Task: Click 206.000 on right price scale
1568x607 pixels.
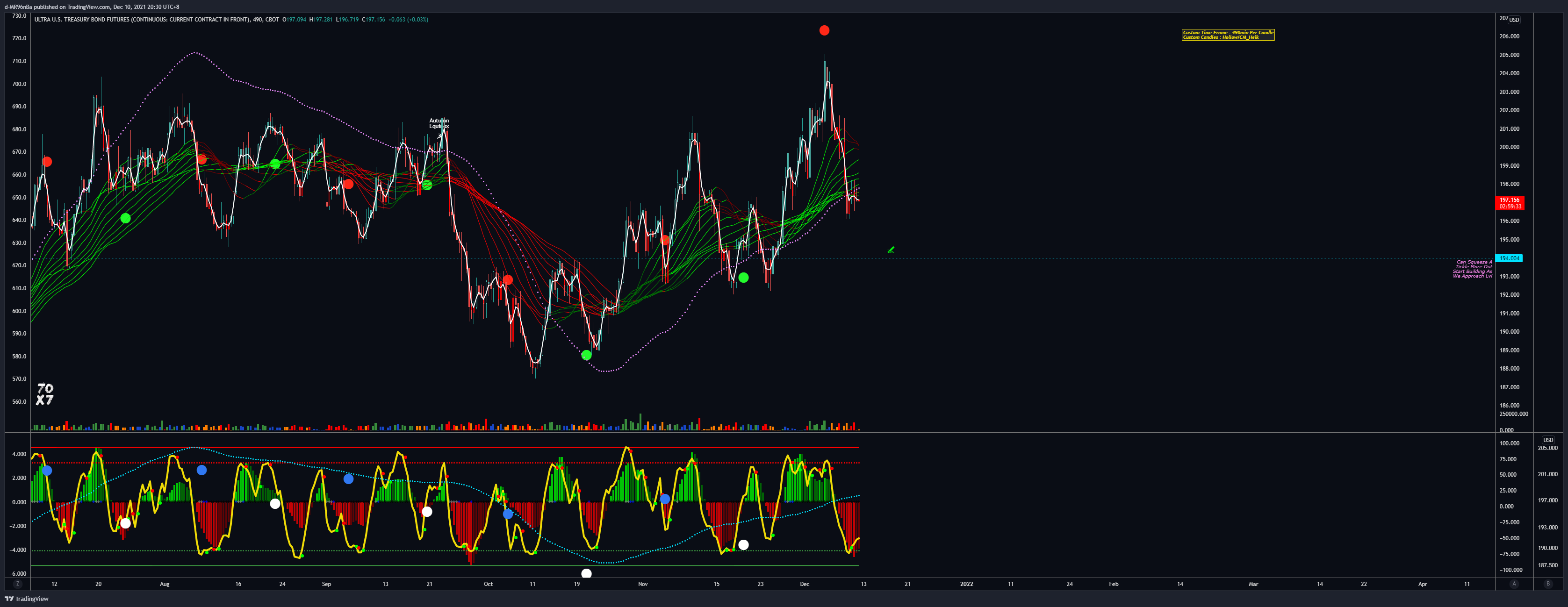Action: tap(1509, 36)
